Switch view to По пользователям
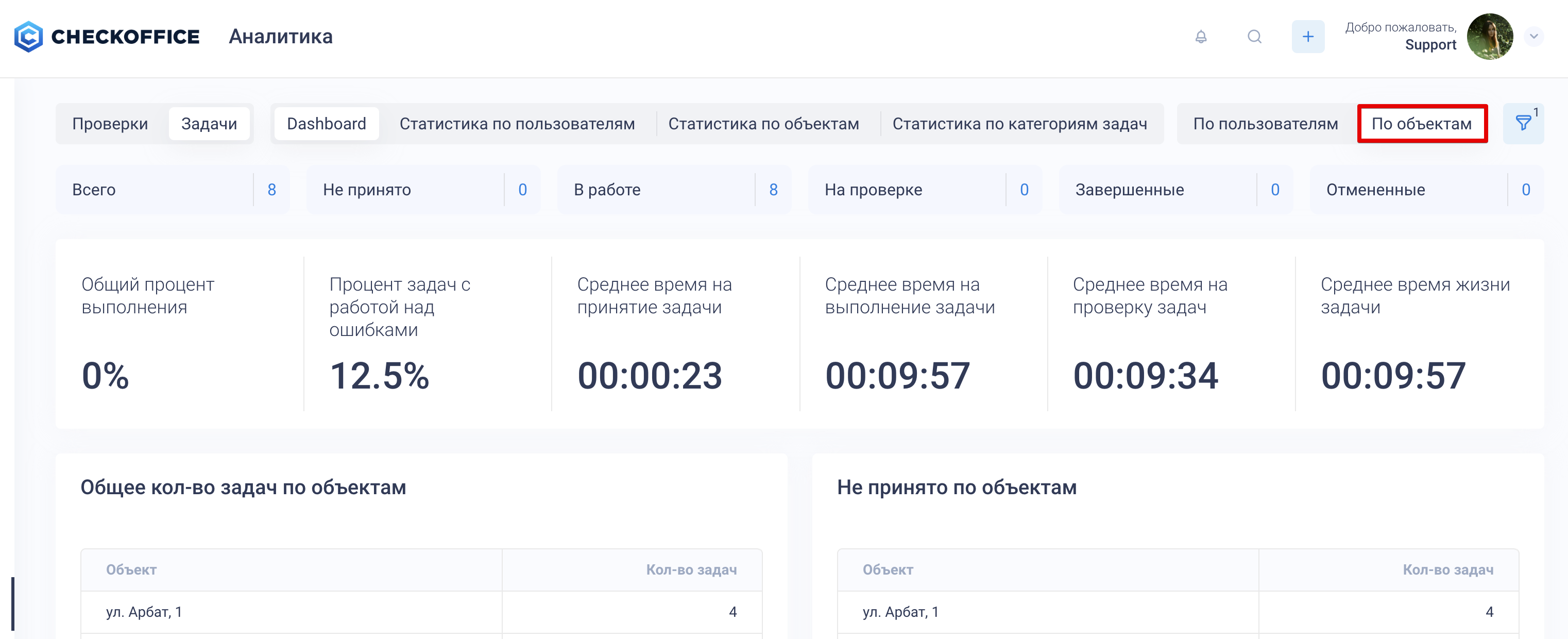This screenshot has width=1568, height=639. tap(1266, 124)
